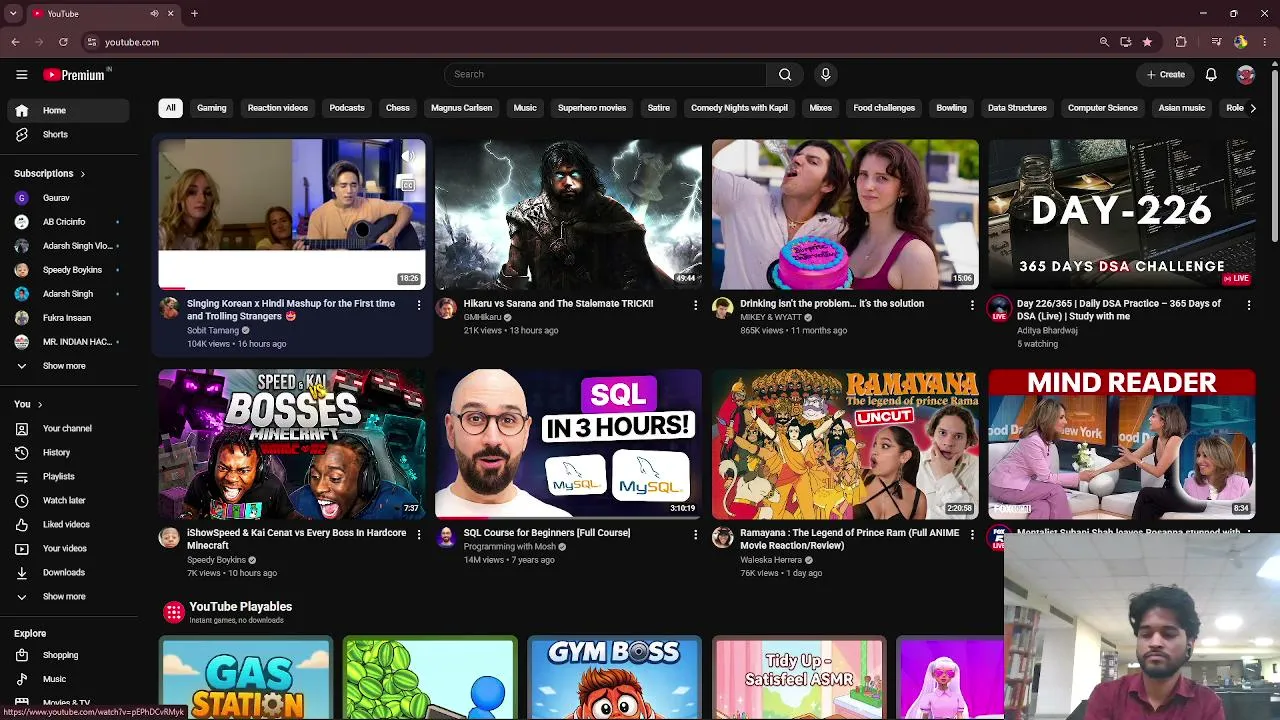Open the You section heading
Screen dimensions: 1280x720
[28, 404]
